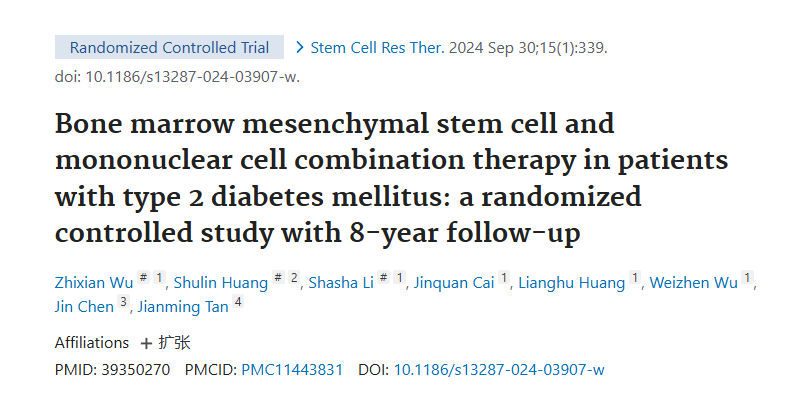Screen dimensions: 811x400
Task: Open the DOI 10.1186/s13287-024-03907-w link
Action: point(498,370)
